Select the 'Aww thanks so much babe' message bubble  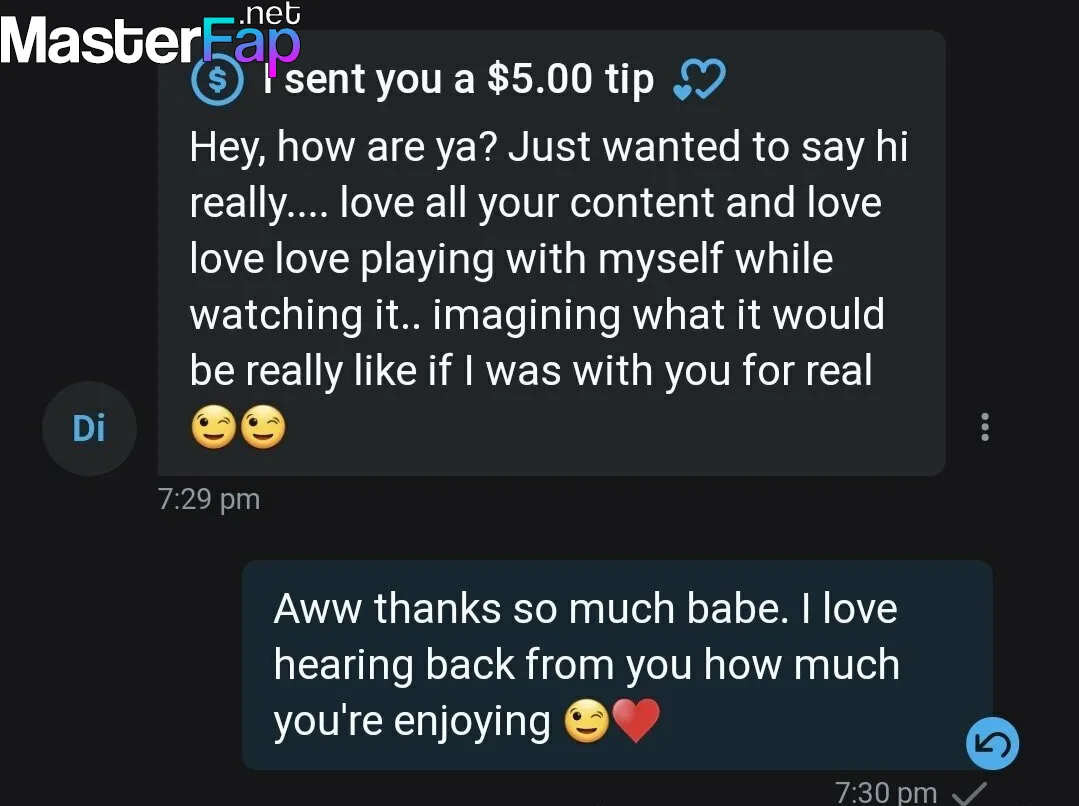tap(617, 665)
